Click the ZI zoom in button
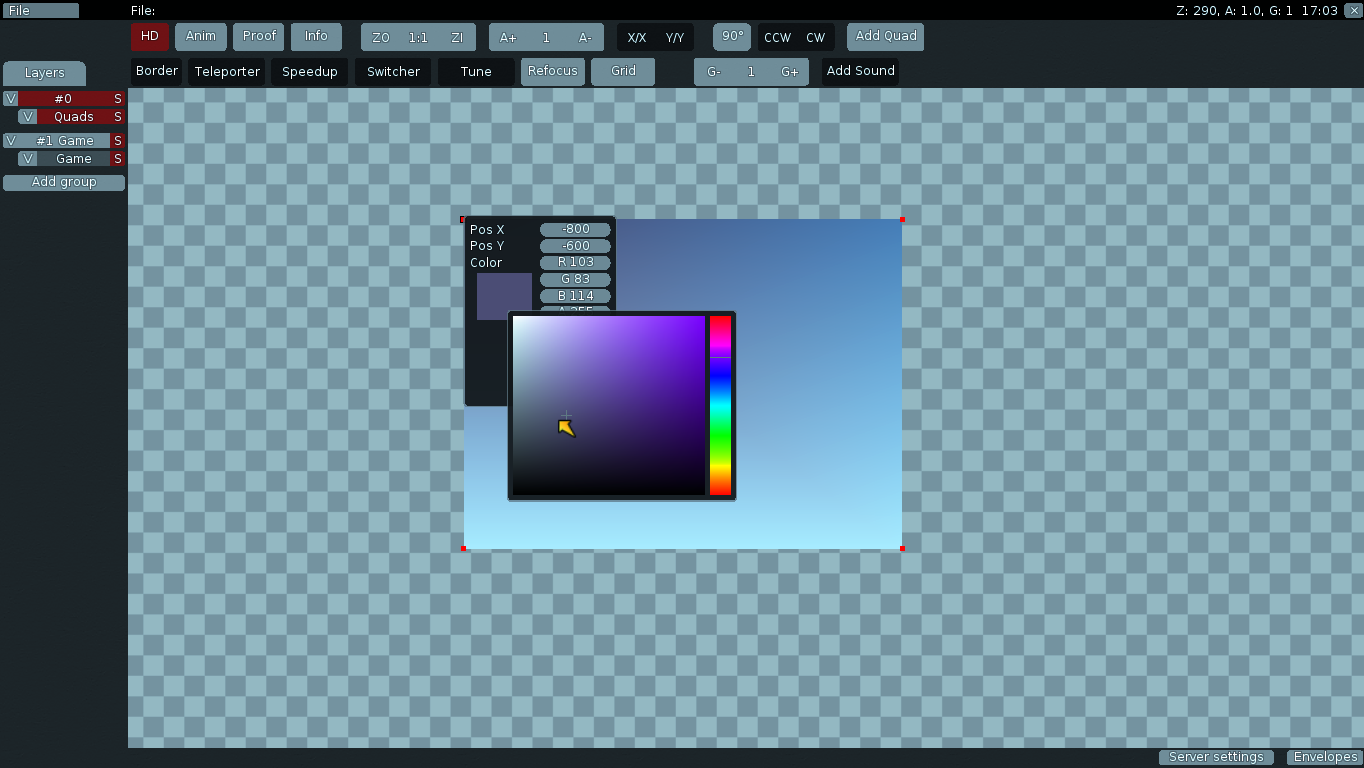The image size is (1364, 768). [457, 38]
